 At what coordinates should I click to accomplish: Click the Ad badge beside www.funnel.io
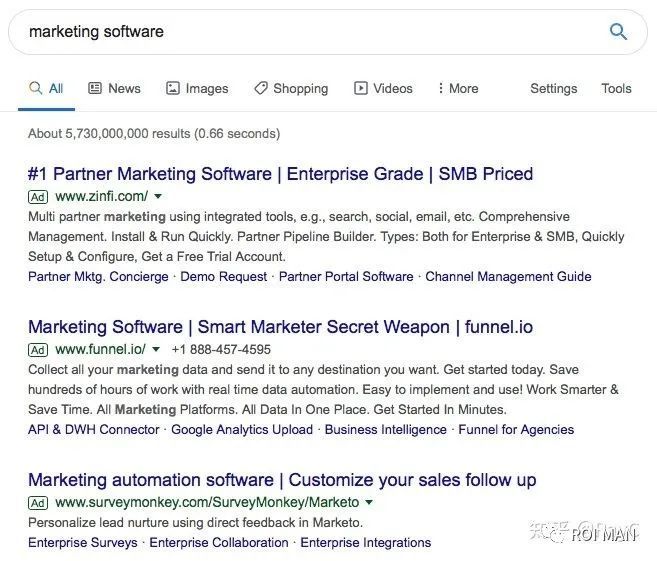[38, 350]
